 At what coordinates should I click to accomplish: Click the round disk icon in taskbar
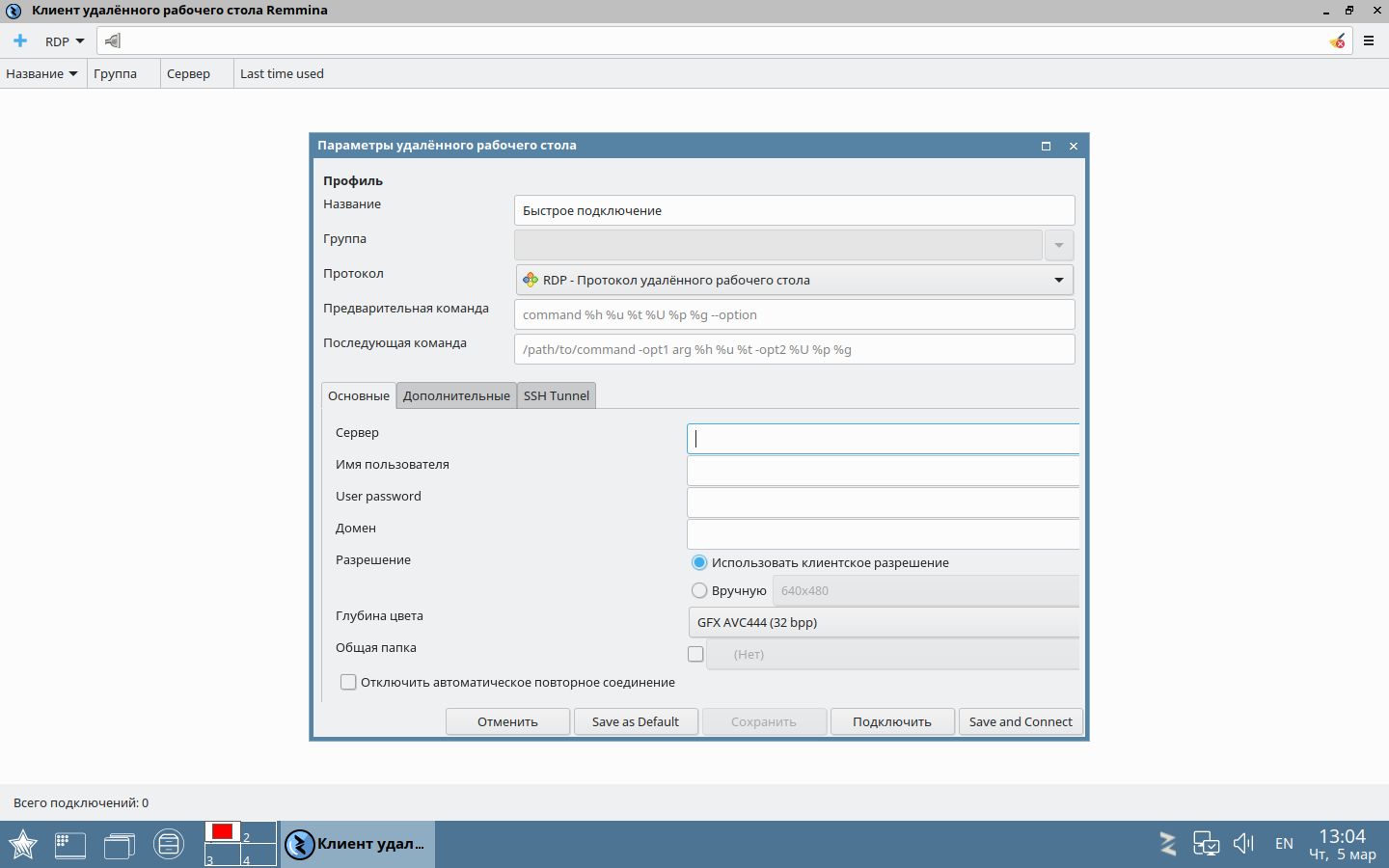click(169, 845)
